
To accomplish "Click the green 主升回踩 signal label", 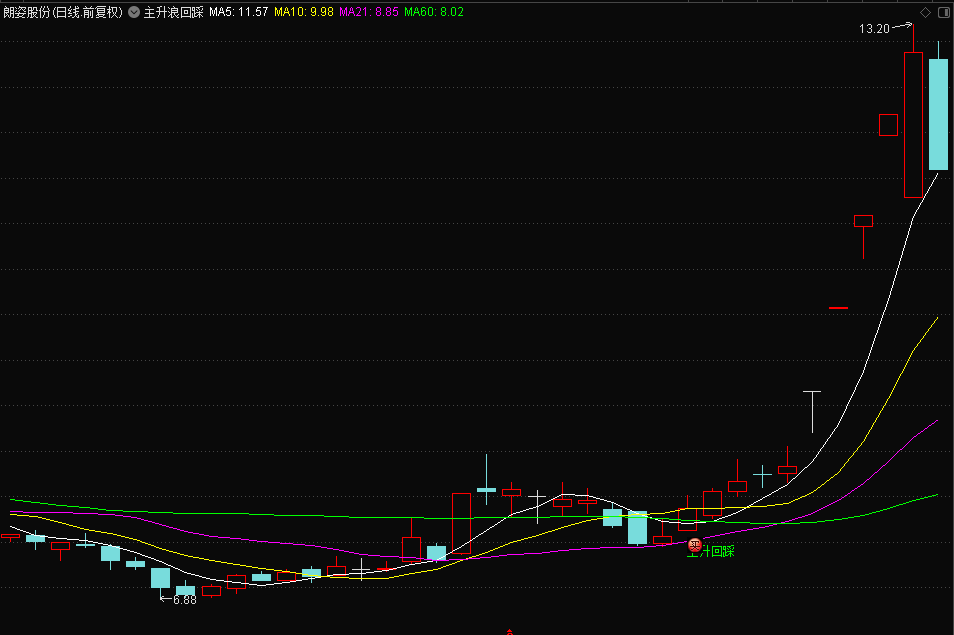I will pyautogui.click(x=711, y=551).
